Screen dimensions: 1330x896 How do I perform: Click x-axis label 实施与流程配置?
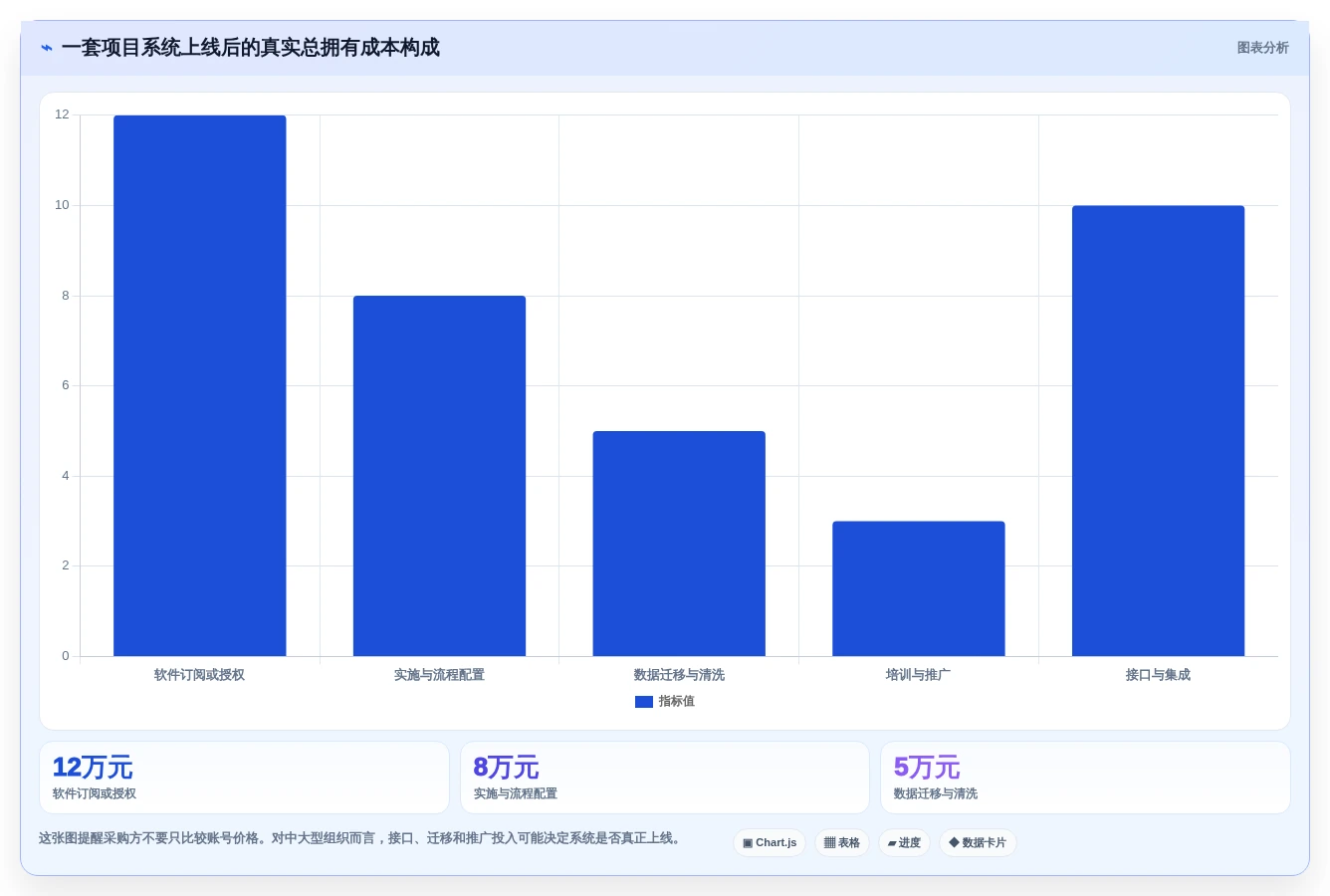(439, 675)
